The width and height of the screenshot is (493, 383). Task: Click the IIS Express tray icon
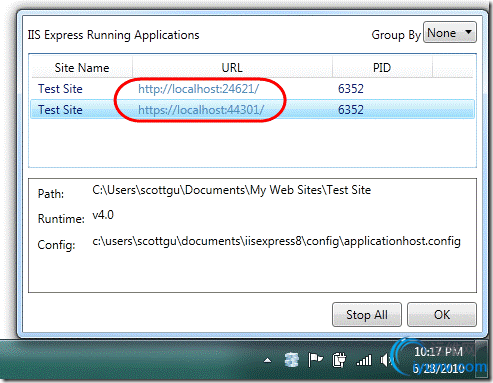292,360
